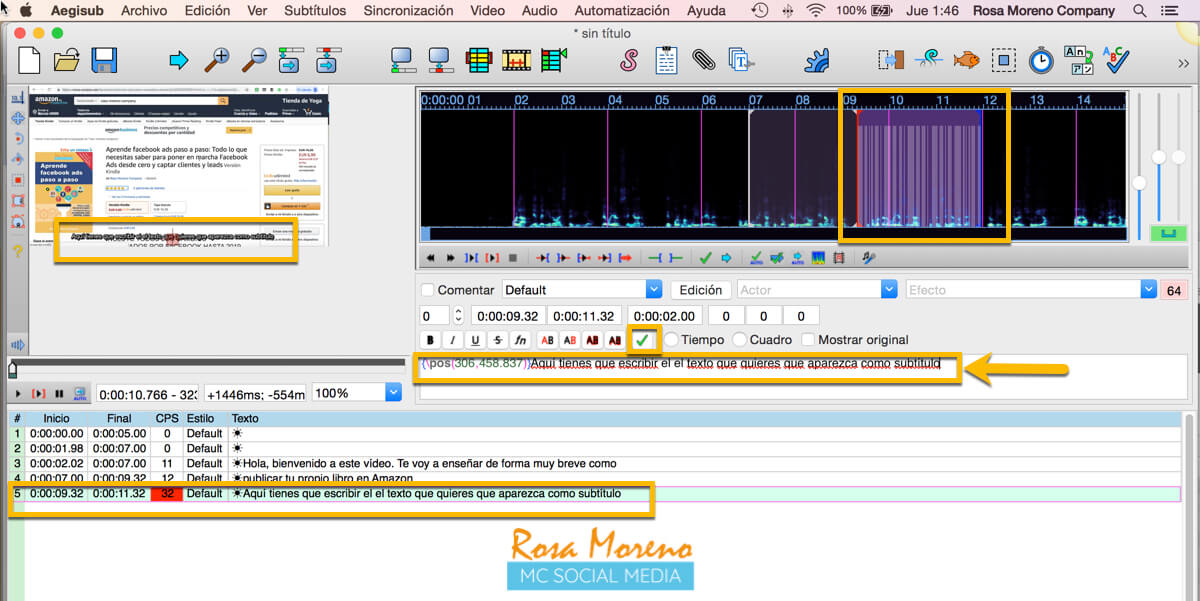This screenshot has height=601, width=1200.
Task: Pause video button below the preview
Action: pos(59,394)
